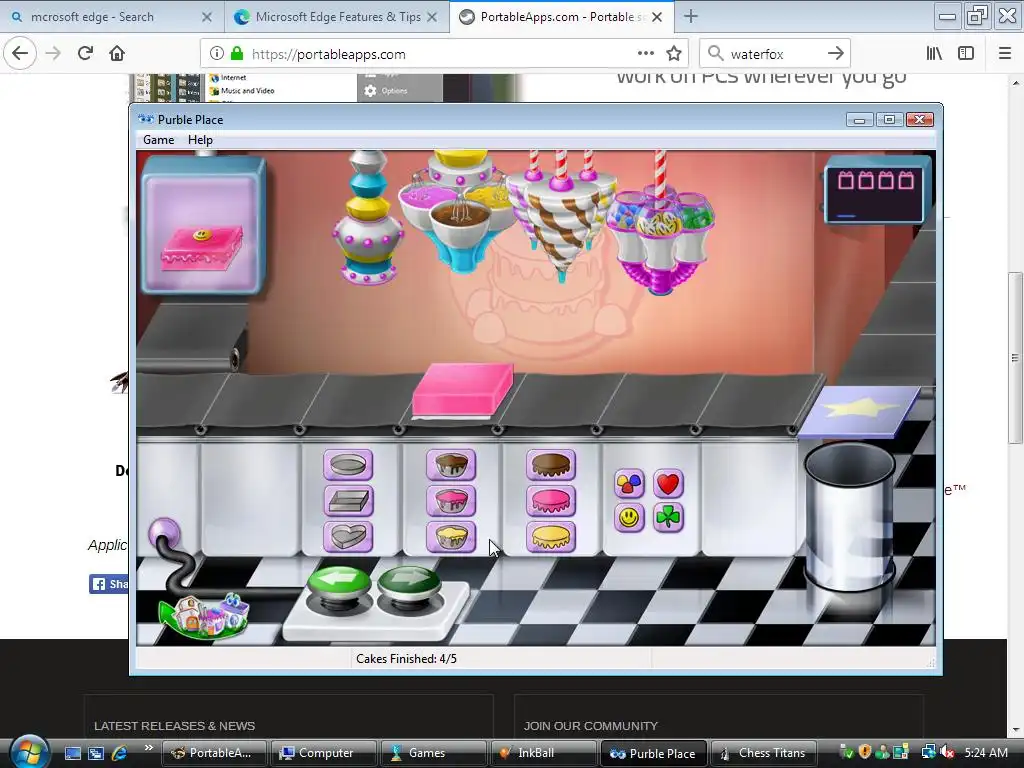Screen dimensions: 1024x768
Task: Open page actions three-dot menu
Action: point(645,53)
